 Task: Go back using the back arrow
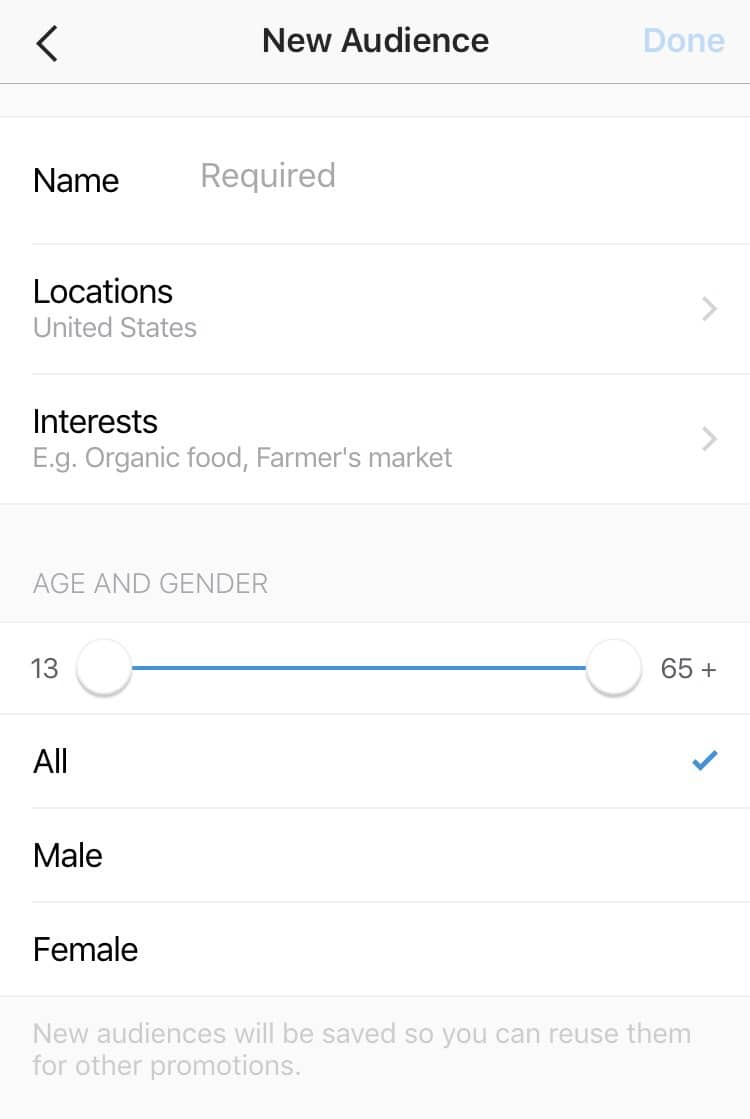(46, 43)
